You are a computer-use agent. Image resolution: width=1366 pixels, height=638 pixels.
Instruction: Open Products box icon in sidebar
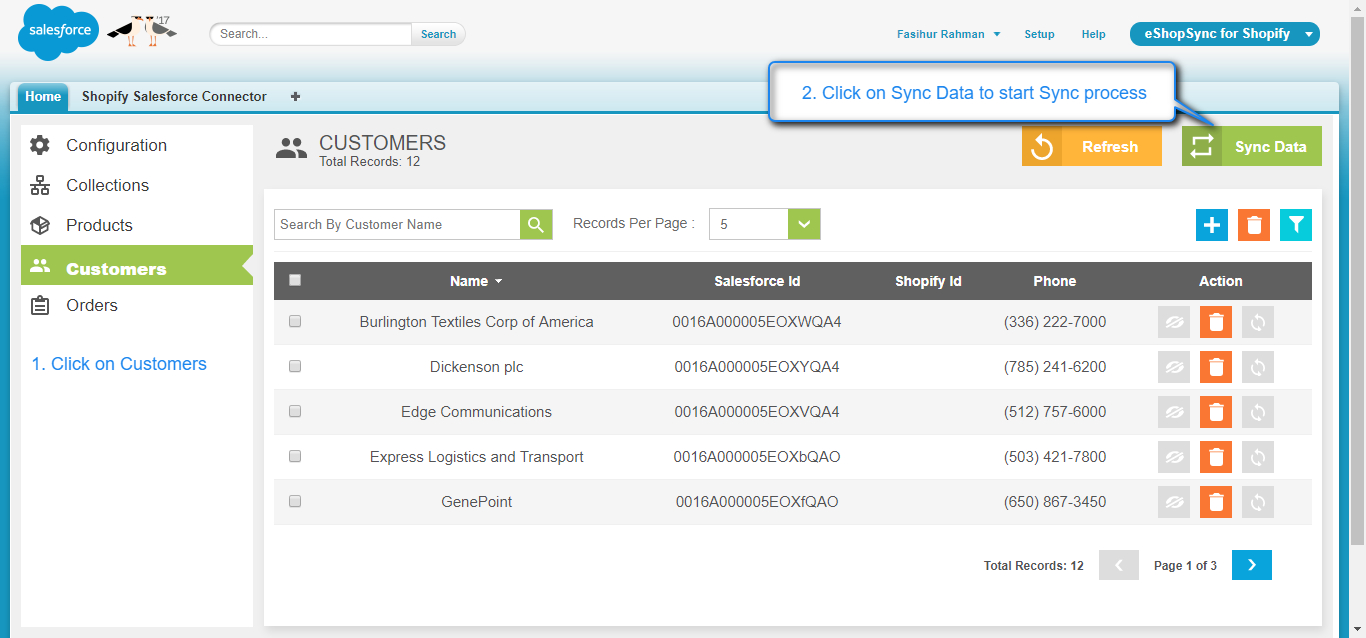point(40,225)
